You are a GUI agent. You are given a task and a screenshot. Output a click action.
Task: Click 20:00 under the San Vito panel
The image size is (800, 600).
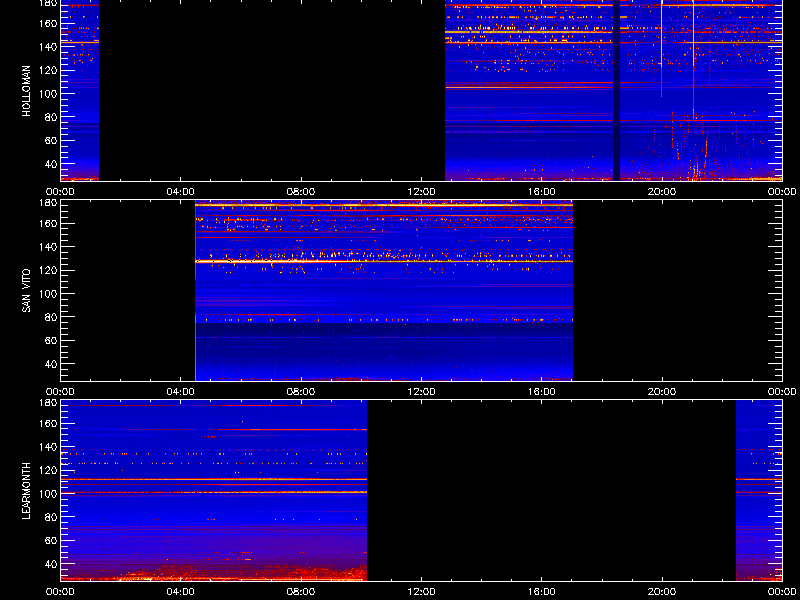[662, 392]
